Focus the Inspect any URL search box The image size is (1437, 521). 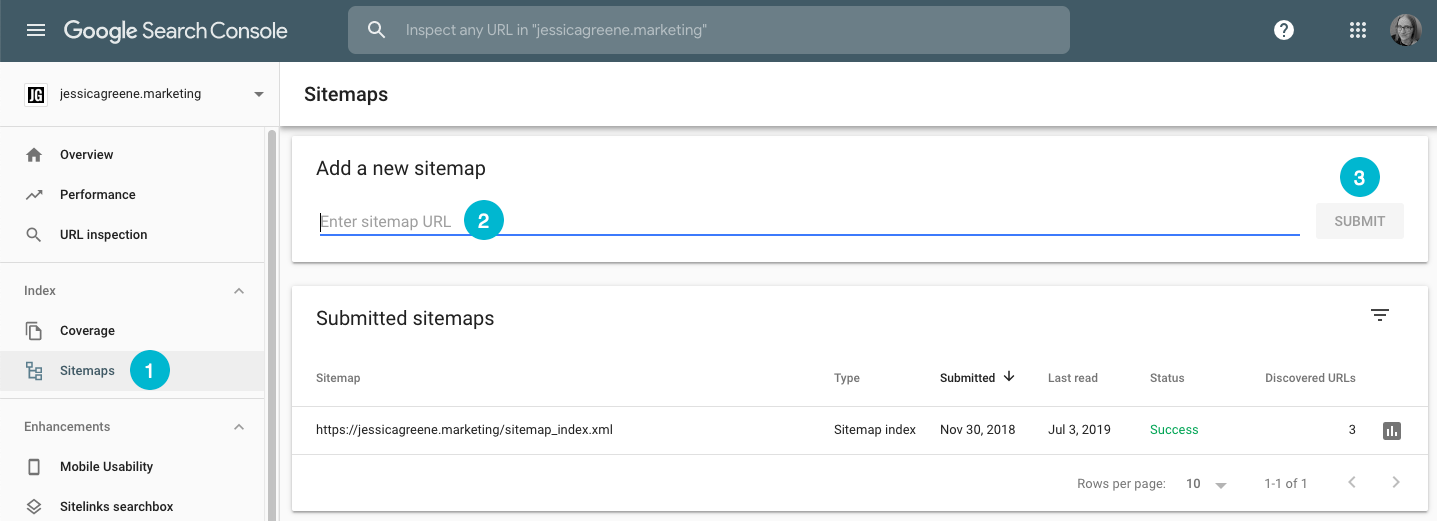[x=709, y=30]
